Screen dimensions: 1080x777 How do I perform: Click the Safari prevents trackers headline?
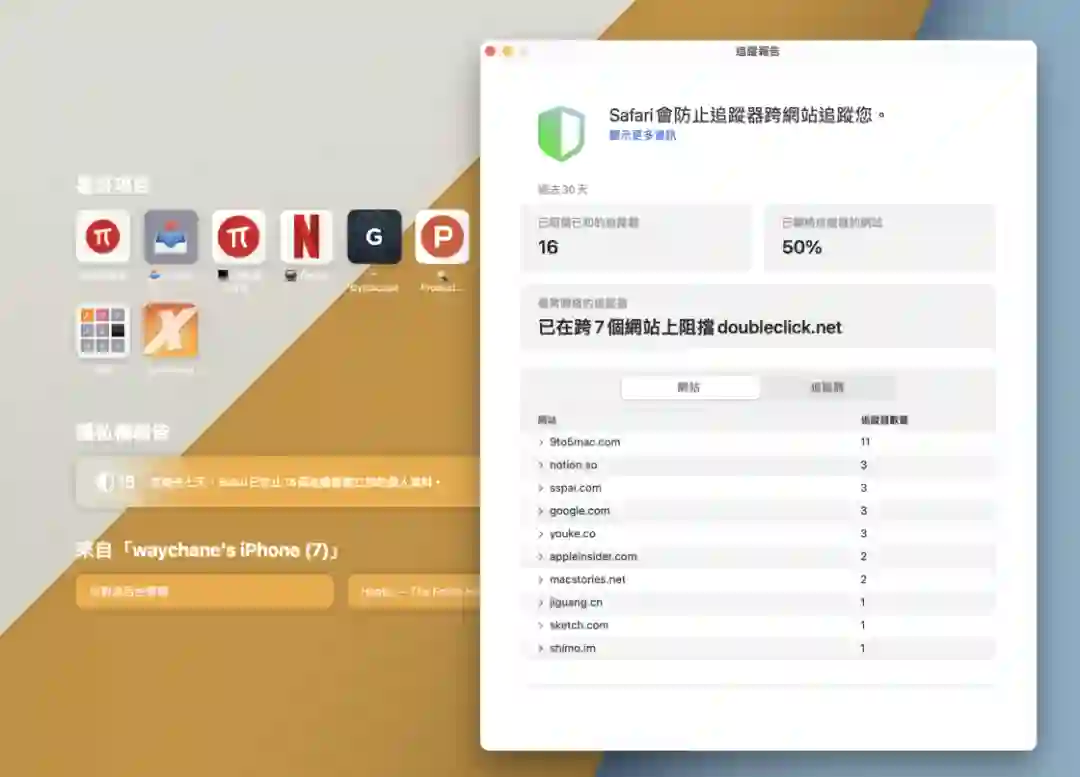tap(747, 115)
